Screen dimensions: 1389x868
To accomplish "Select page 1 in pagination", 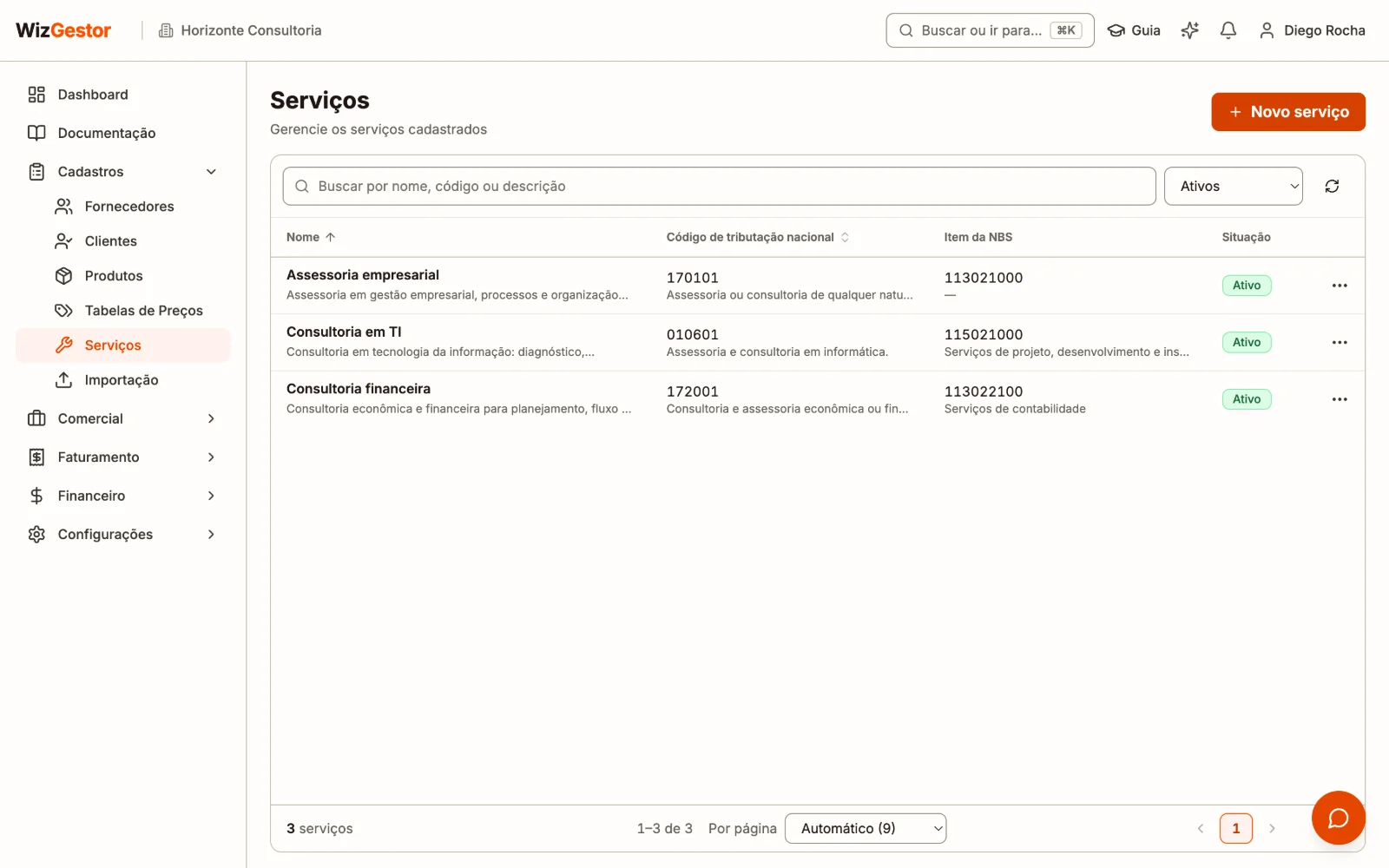I will 1236,828.
